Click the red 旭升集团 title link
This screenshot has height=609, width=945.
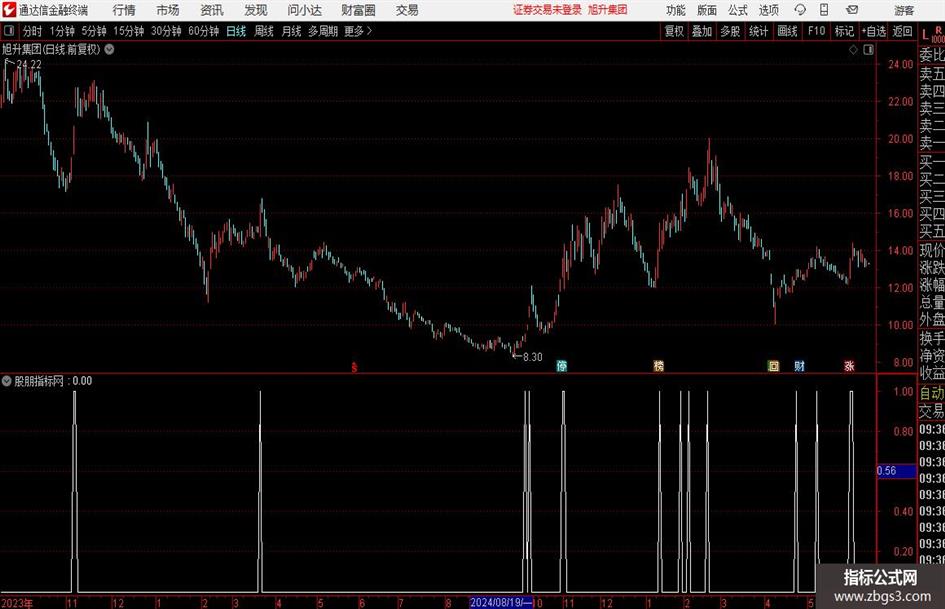[x=608, y=10]
